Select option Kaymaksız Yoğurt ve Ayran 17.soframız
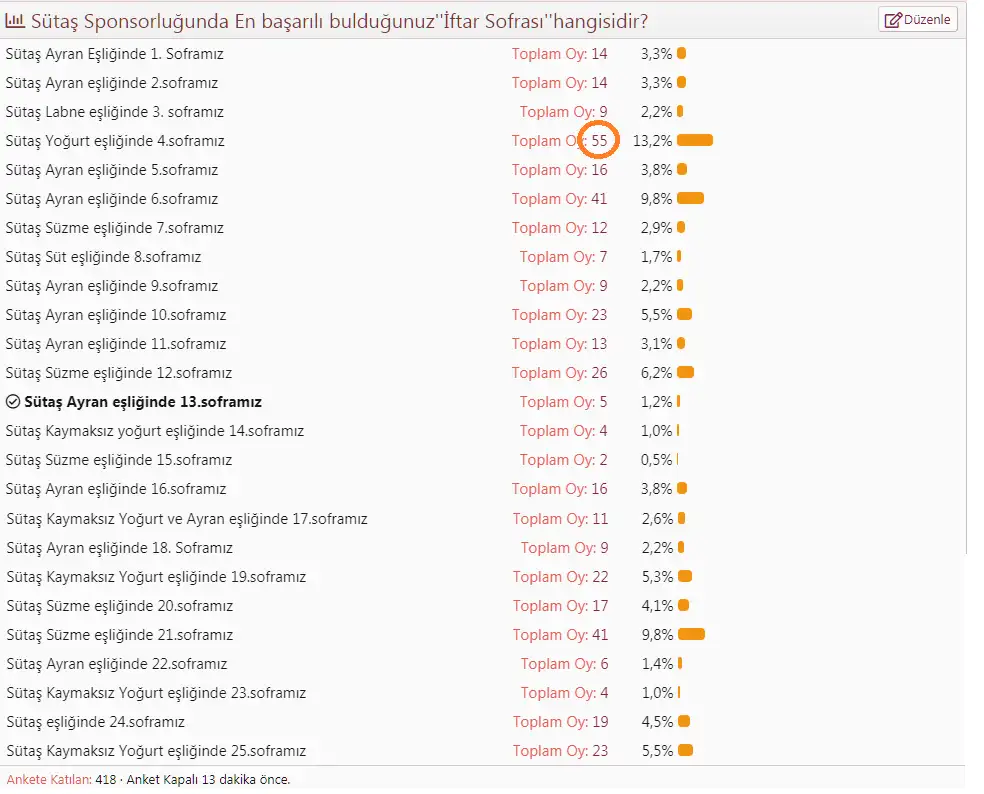The height and width of the screenshot is (794, 984). [x=187, y=519]
